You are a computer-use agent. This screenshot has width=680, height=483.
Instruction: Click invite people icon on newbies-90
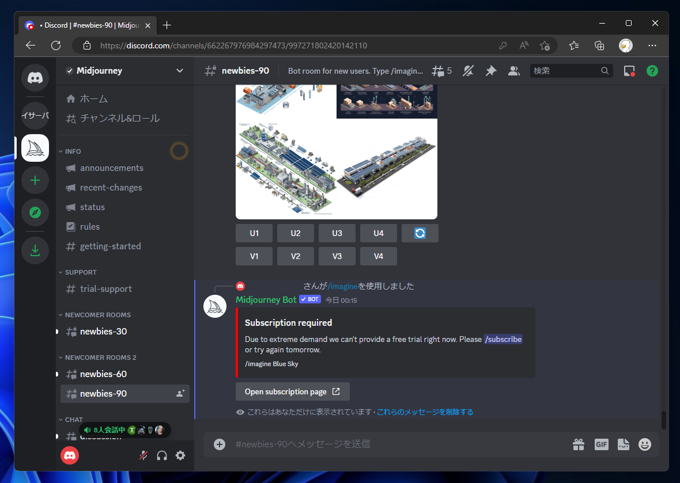180,394
